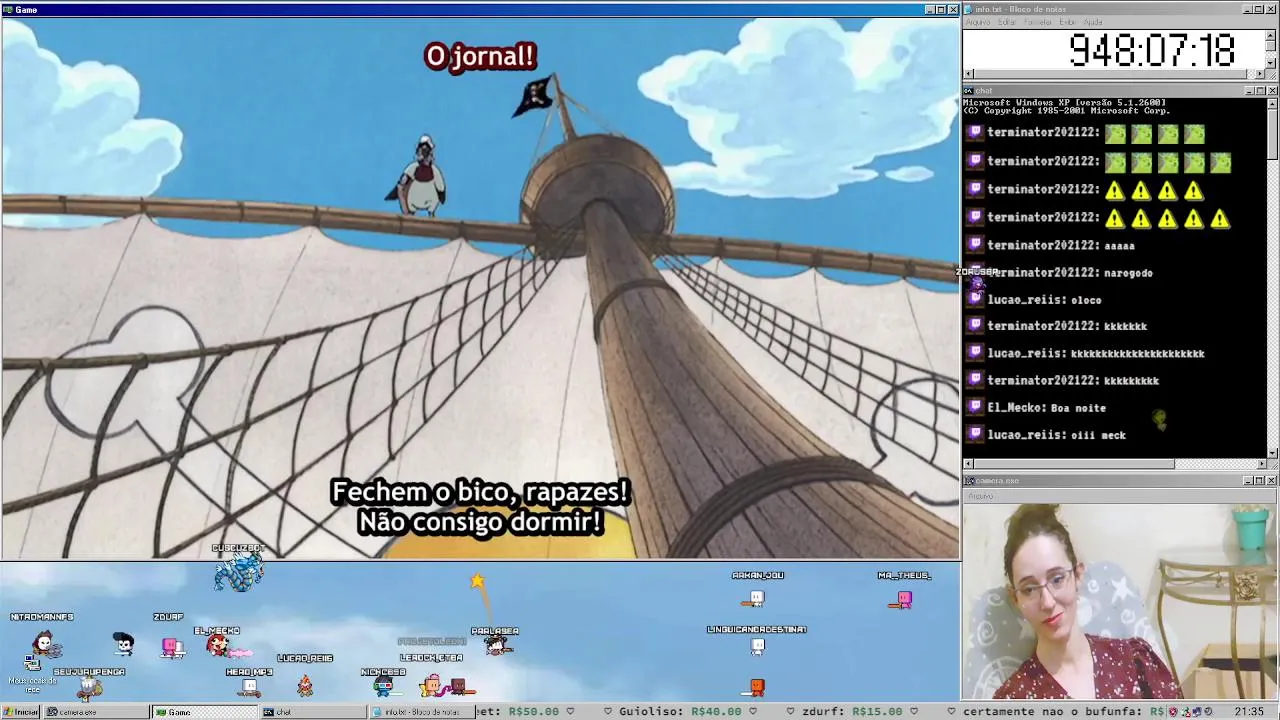Click the Game window title bar icon

[7, 9]
